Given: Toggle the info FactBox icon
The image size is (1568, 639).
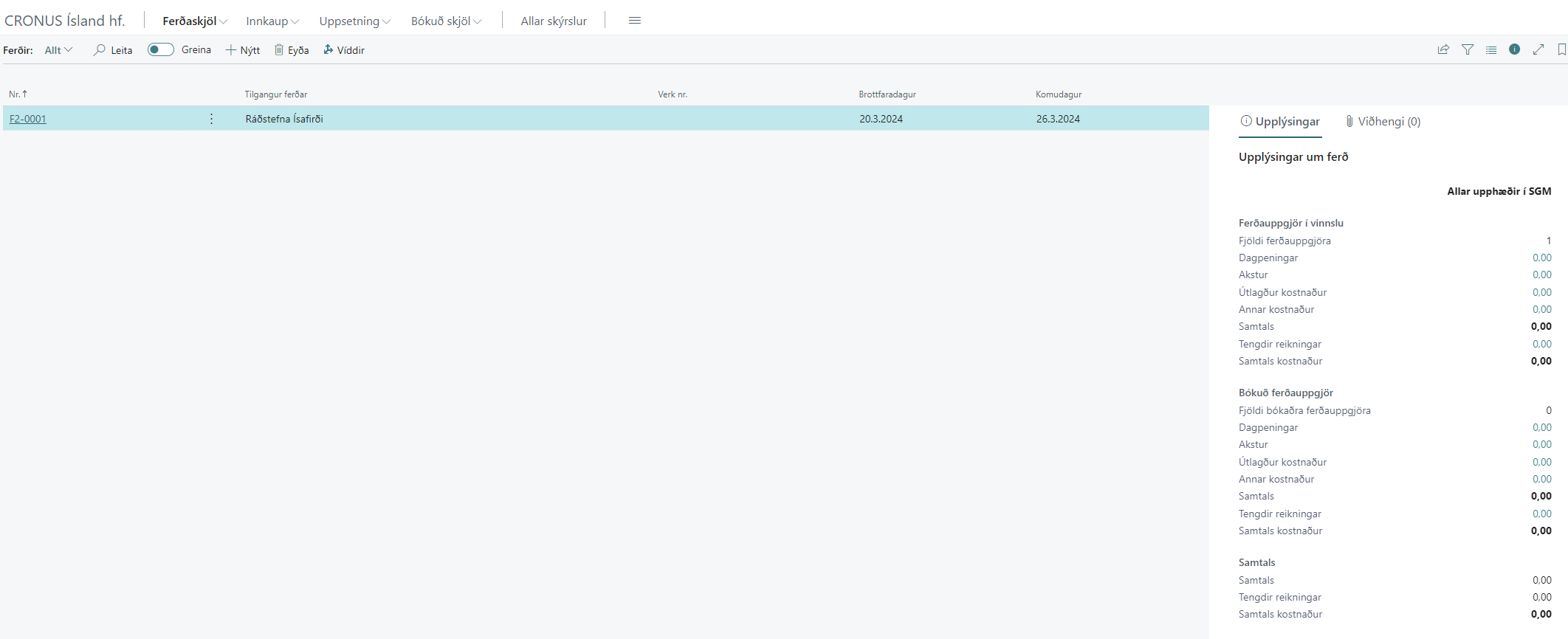Looking at the screenshot, I should 1514,49.
